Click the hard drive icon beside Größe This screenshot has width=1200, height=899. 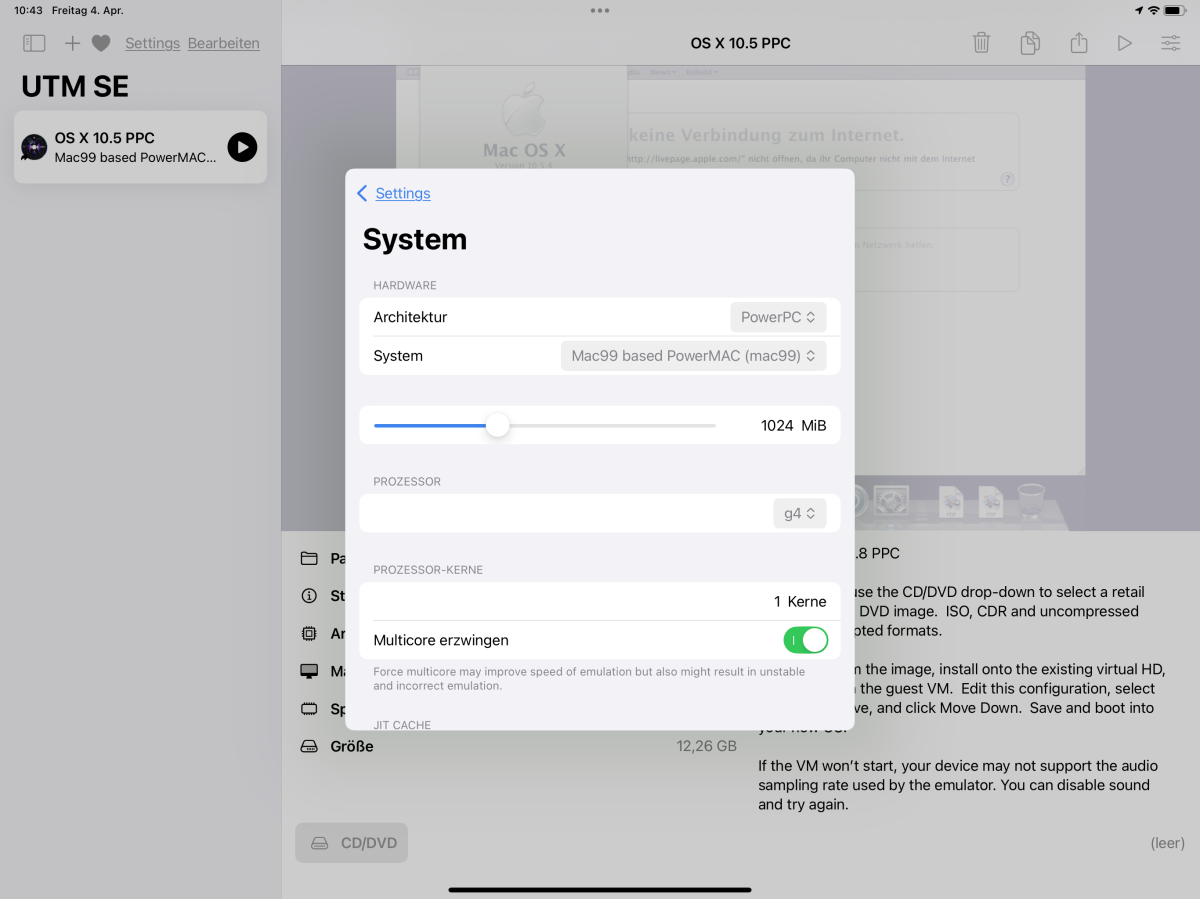[309, 746]
